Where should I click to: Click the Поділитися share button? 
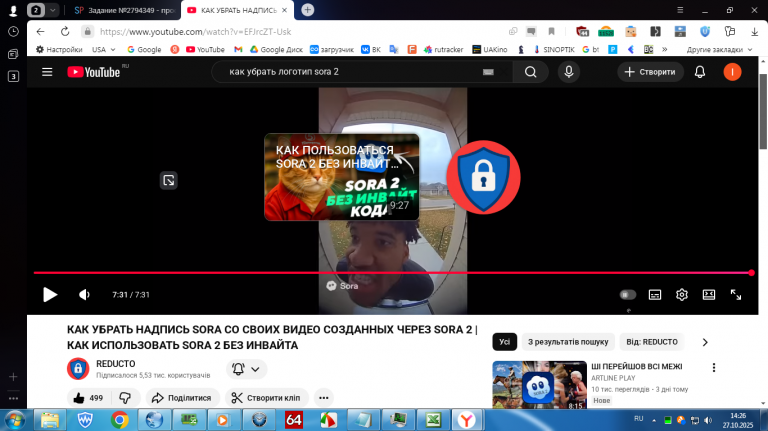tap(182, 398)
